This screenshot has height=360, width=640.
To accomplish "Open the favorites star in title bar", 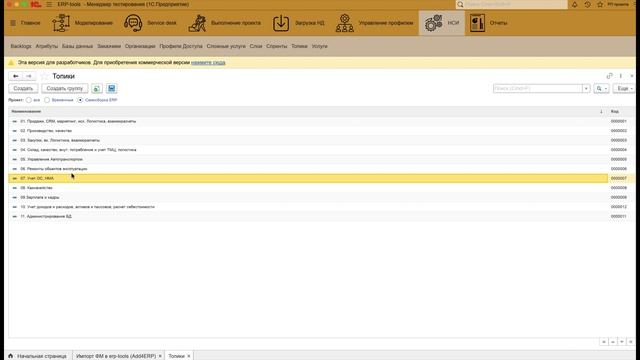I will pyautogui.click(x=600, y=4).
